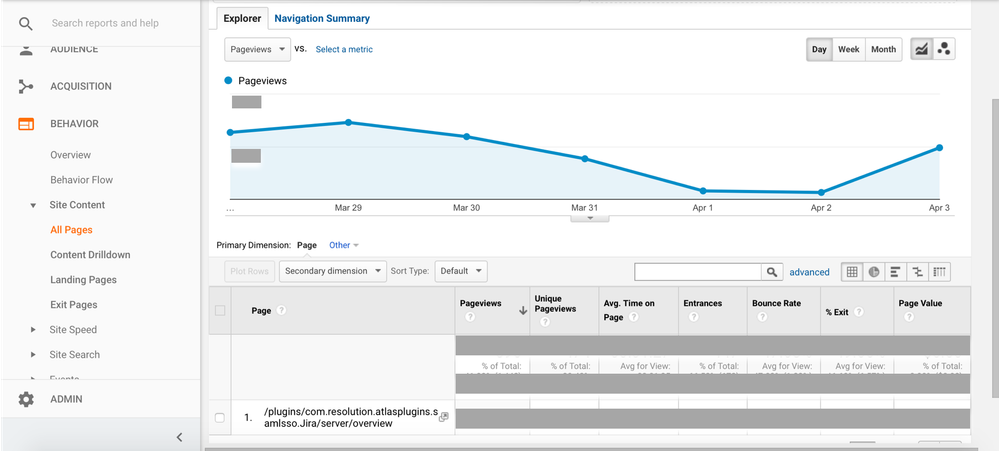
Task: Click the Mar 31 data point on chart
Action: pyautogui.click(x=584, y=159)
